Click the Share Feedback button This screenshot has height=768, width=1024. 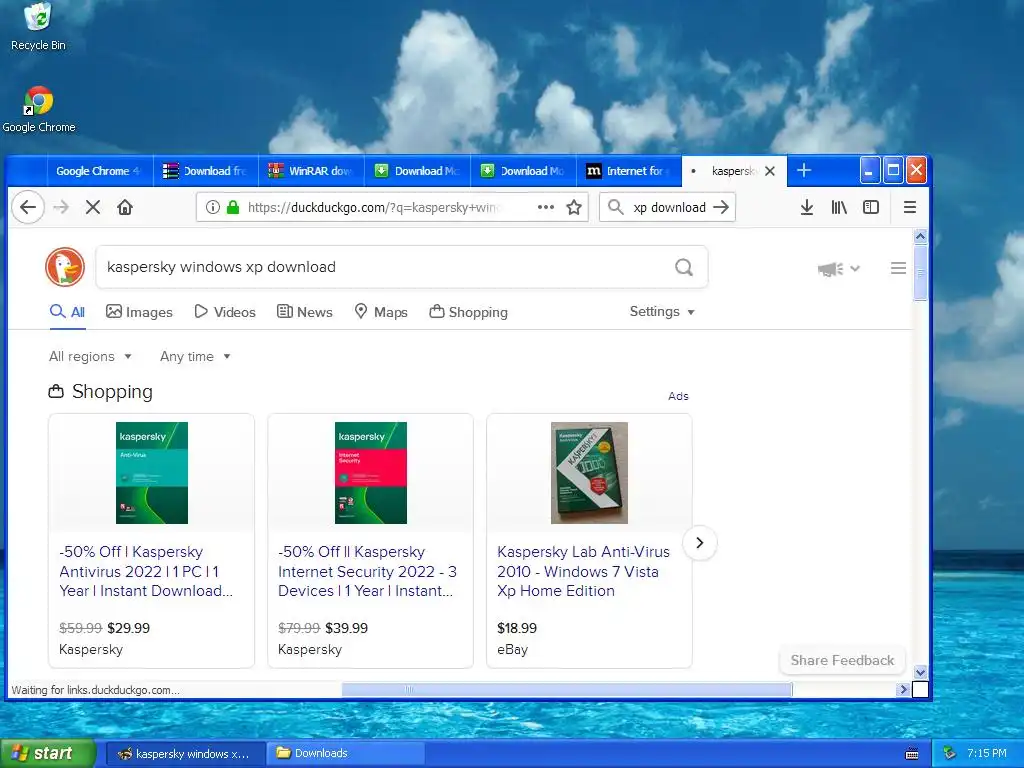842,660
